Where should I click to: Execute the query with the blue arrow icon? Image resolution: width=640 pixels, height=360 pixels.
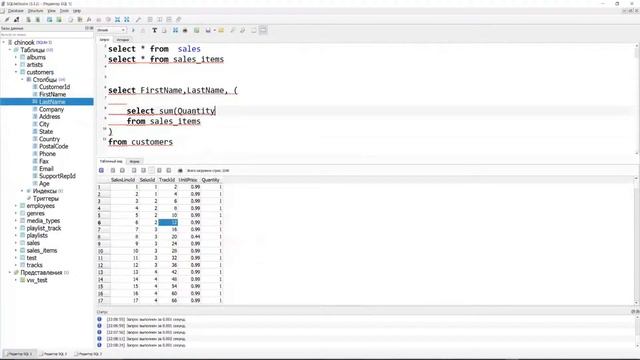(x=133, y=30)
